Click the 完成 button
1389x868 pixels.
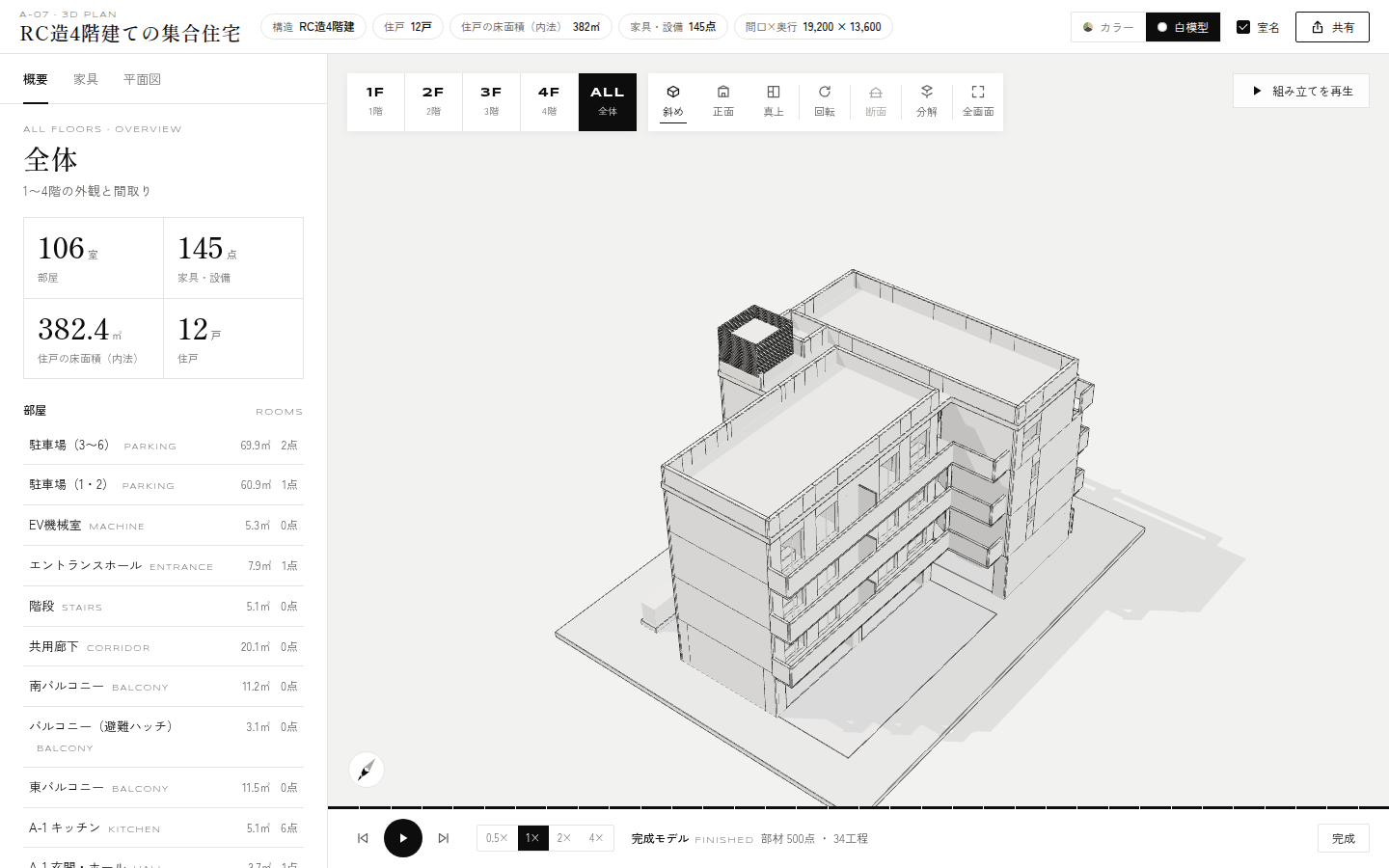pyautogui.click(x=1344, y=838)
